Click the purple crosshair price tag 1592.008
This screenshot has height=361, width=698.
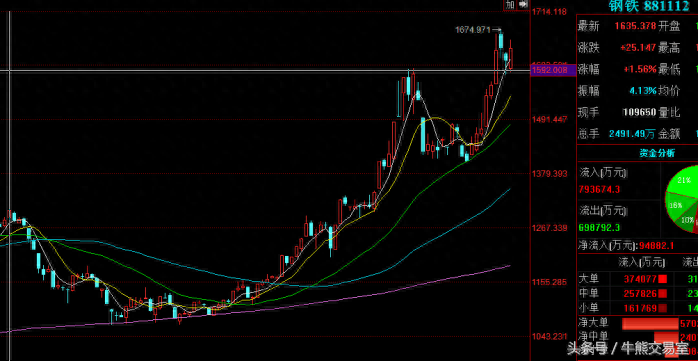tap(553, 70)
